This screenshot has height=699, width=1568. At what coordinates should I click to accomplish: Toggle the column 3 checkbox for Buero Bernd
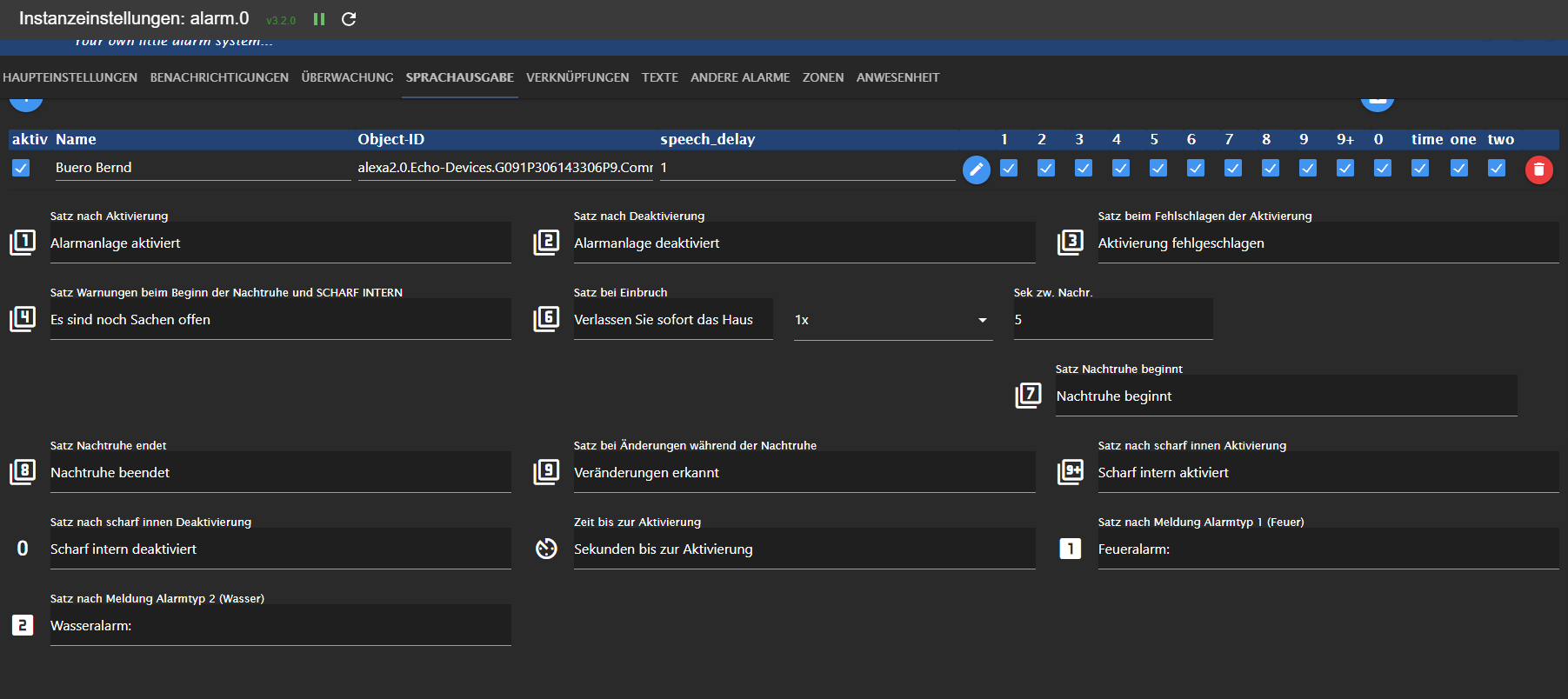1084,168
